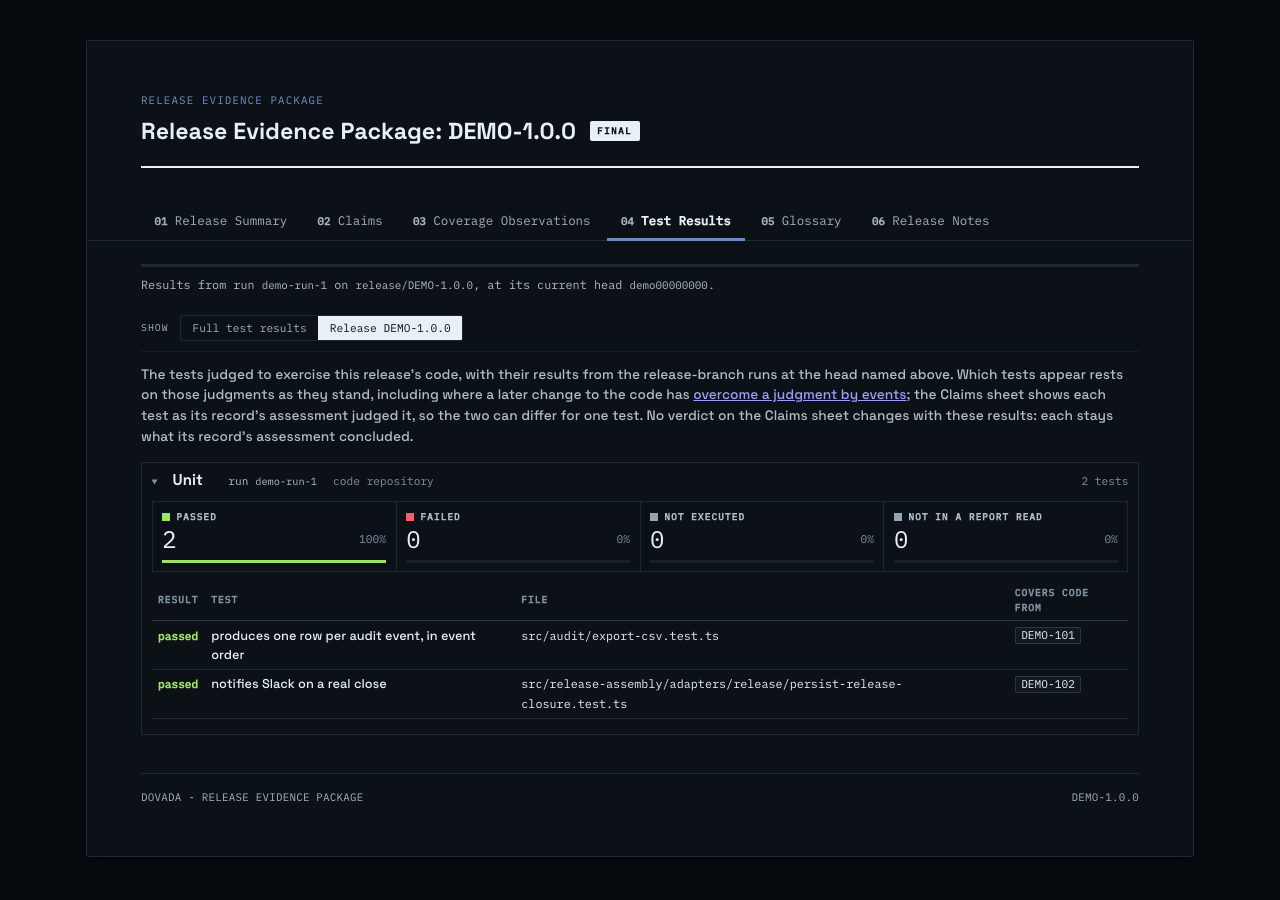Click the Result column header
This screenshot has width=1280, height=900.
tap(178, 600)
